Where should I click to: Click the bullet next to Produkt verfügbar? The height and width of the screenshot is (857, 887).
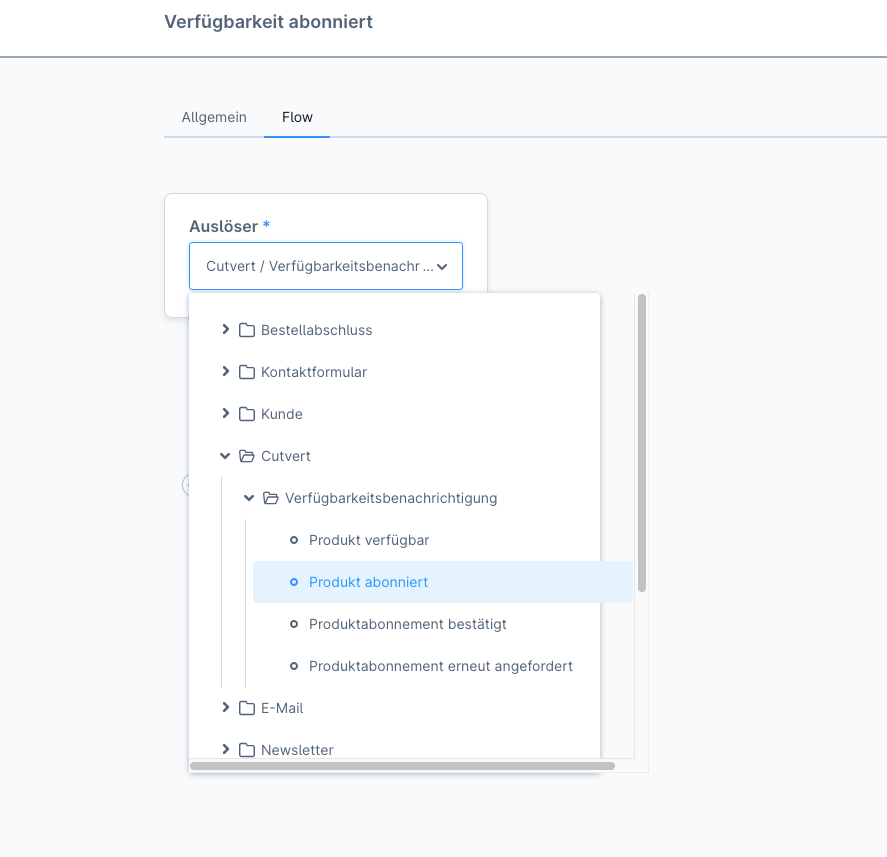point(294,540)
